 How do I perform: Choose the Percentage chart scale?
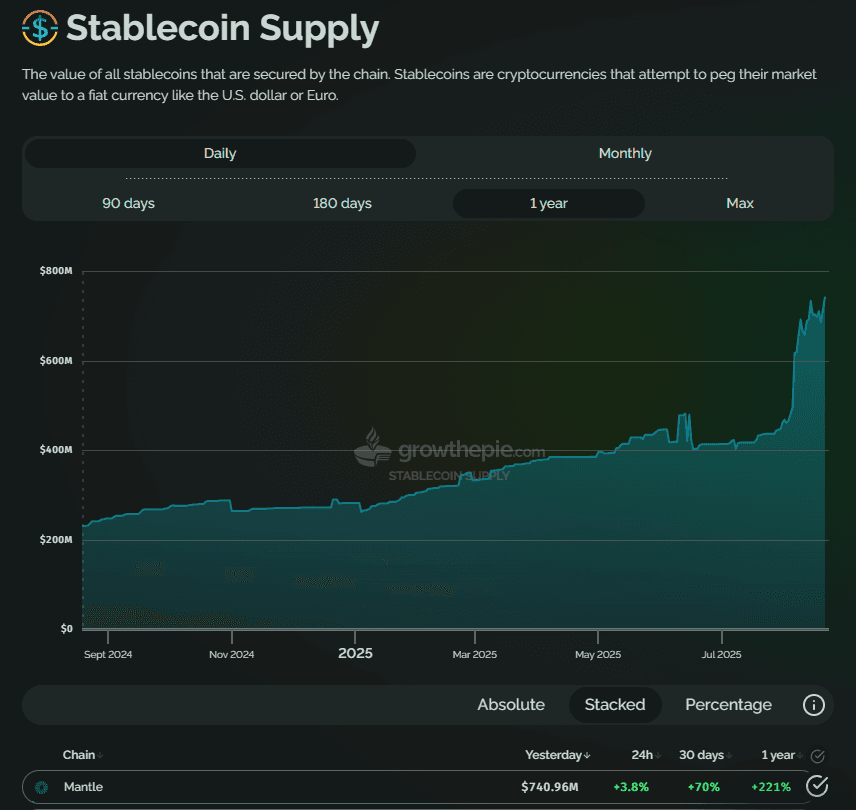coord(728,705)
